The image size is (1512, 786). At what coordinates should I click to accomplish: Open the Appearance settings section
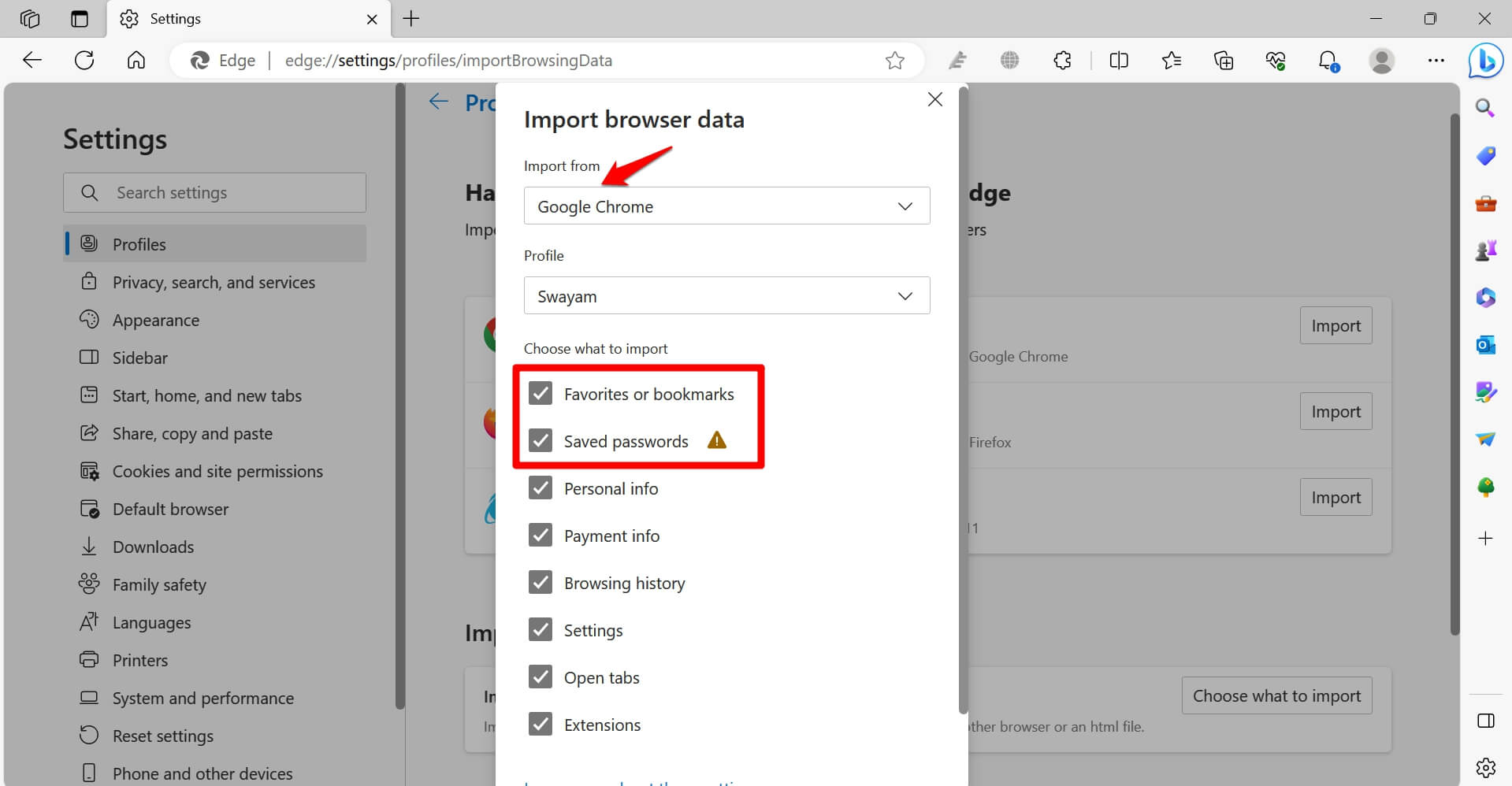point(155,320)
